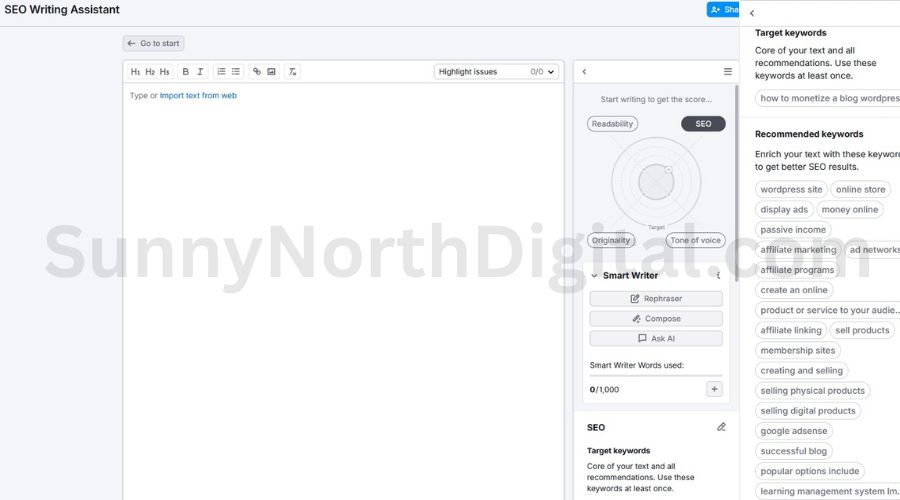Select the Readability score tab

(x=612, y=124)
